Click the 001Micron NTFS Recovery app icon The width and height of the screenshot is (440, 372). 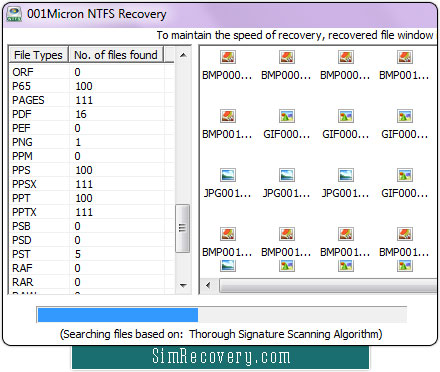point(14,14)
